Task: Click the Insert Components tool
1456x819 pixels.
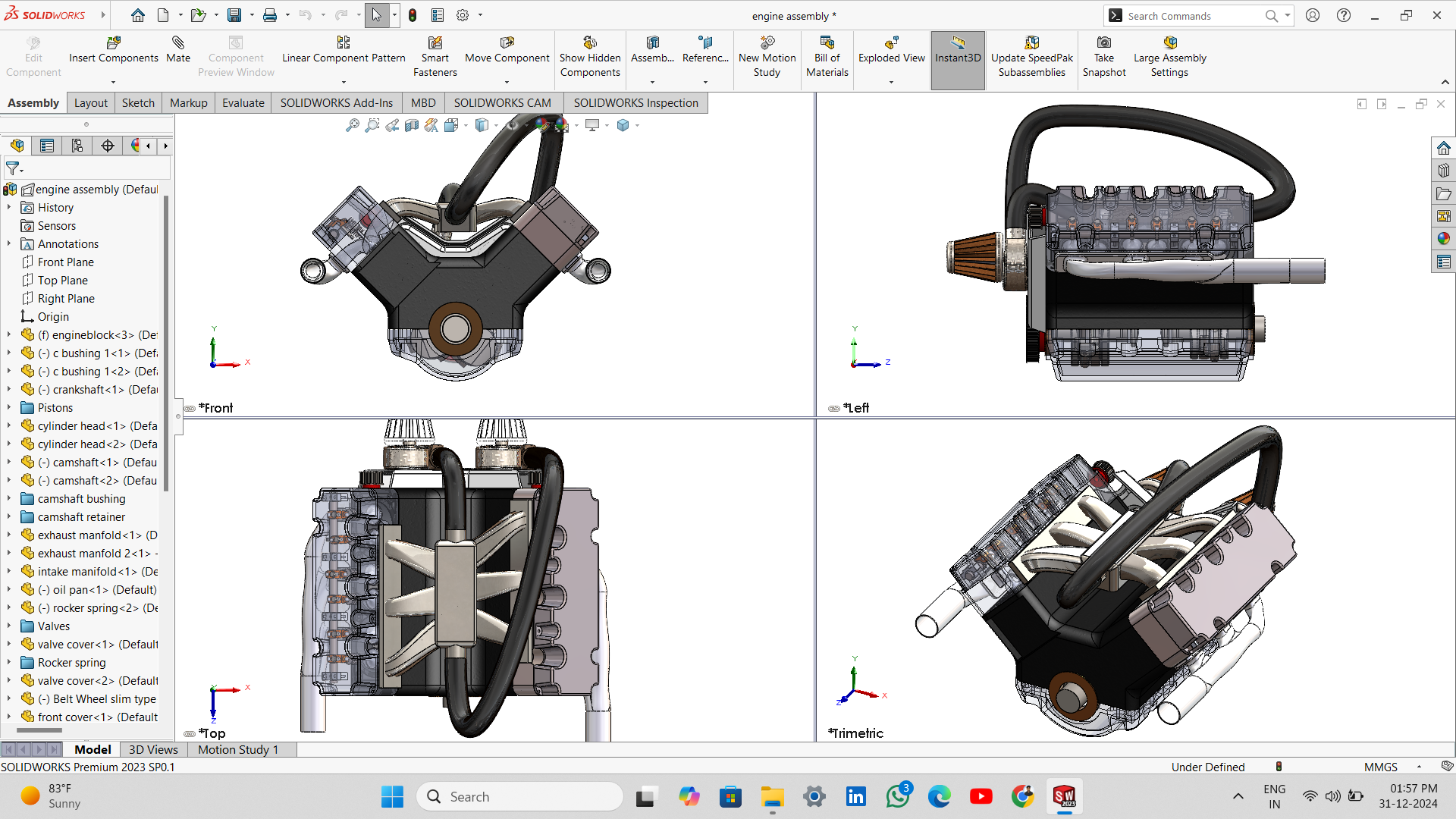Action: tap(113, 50)
